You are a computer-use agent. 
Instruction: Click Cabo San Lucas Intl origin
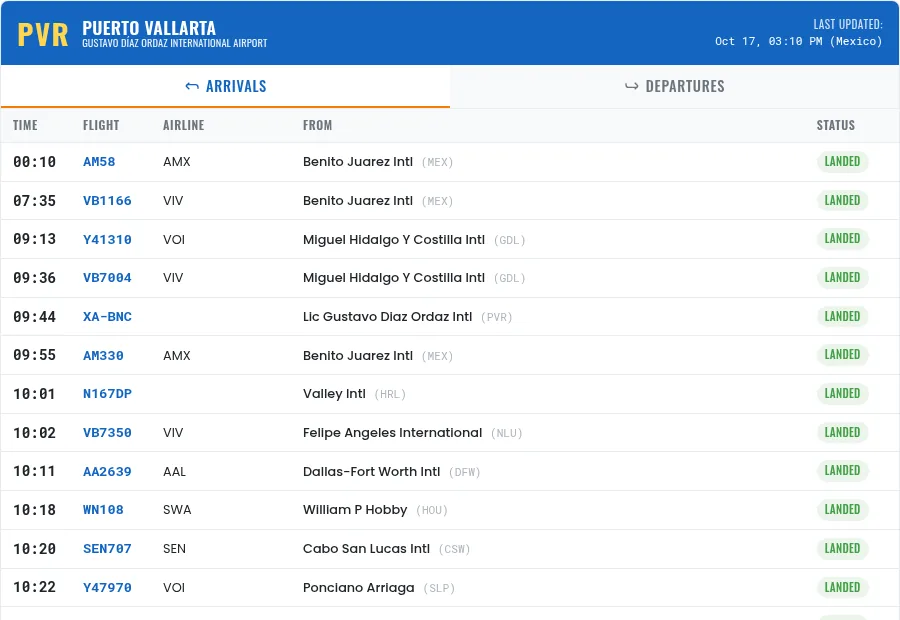click(x=366, y=549)
